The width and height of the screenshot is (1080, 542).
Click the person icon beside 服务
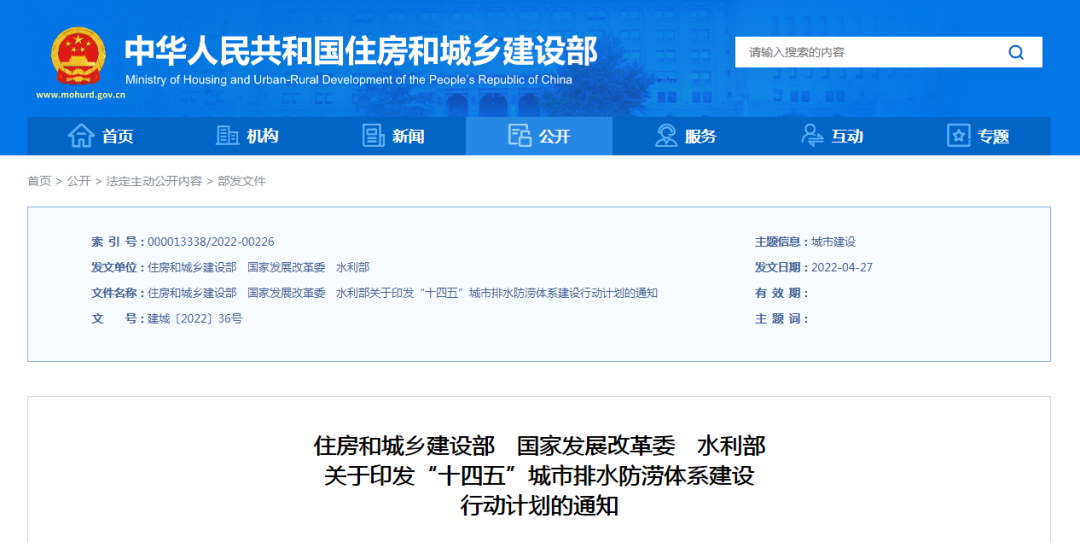pyautogui.click(x=666, y=136)
